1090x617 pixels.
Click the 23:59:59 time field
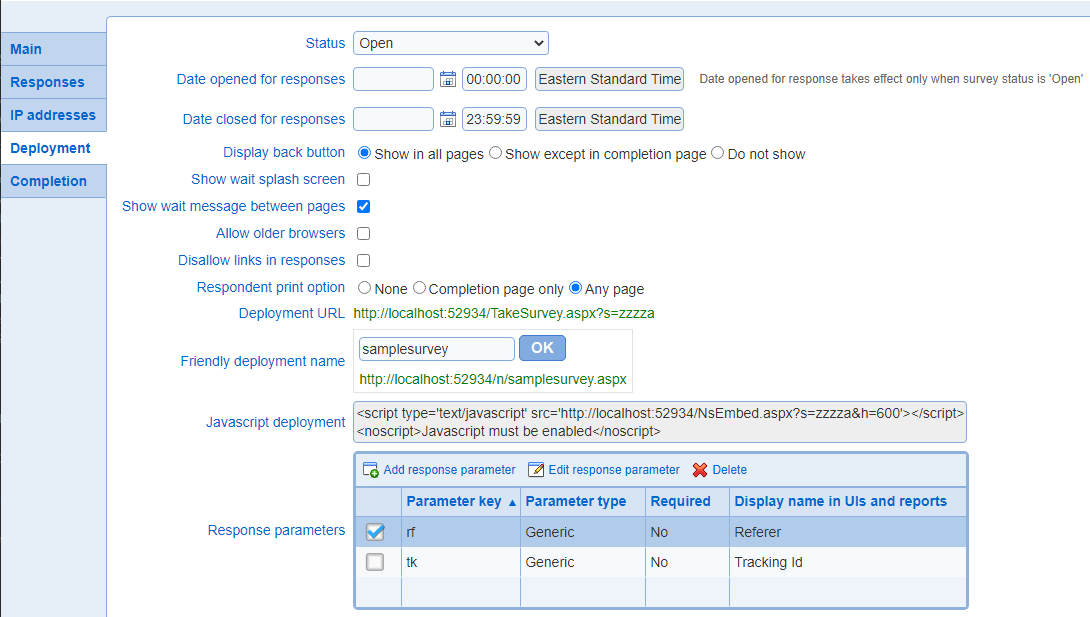point(494,120)
